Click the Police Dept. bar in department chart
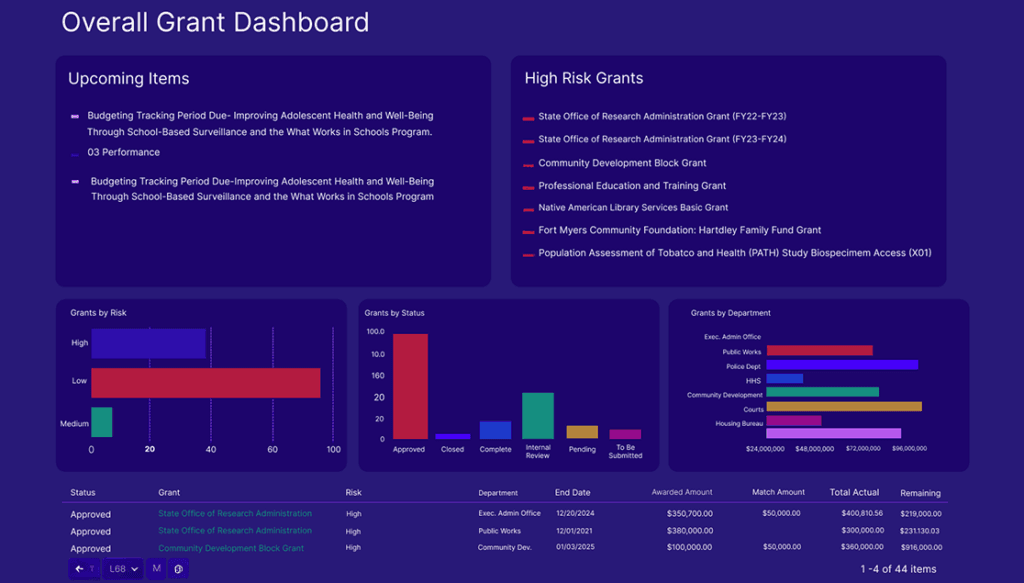Viewport: 1024px width, 583px height. (x=841, y=366)
